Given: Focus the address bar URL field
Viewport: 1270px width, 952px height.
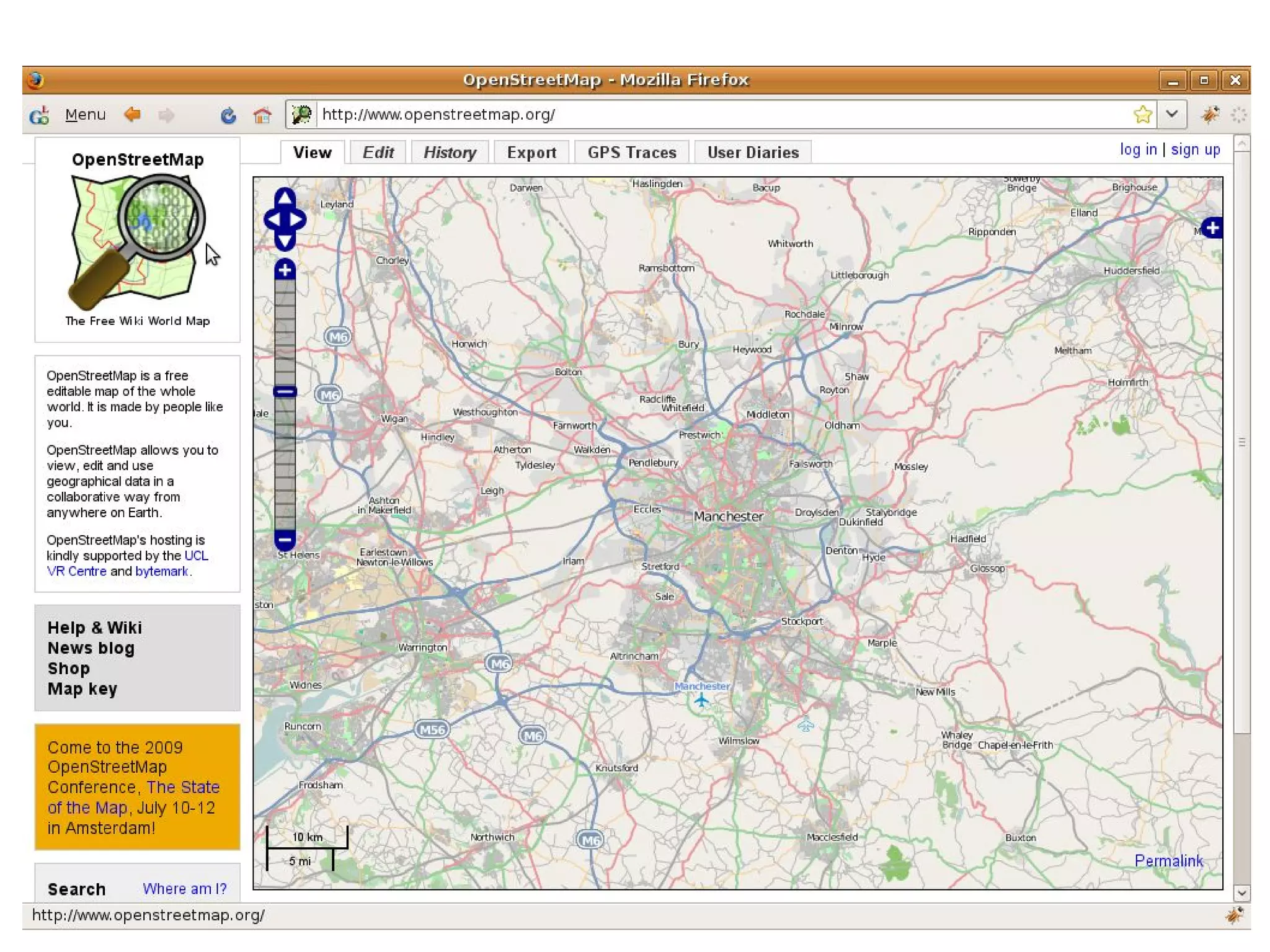Looking at the screenshot, I should click(x=722, y=115).
